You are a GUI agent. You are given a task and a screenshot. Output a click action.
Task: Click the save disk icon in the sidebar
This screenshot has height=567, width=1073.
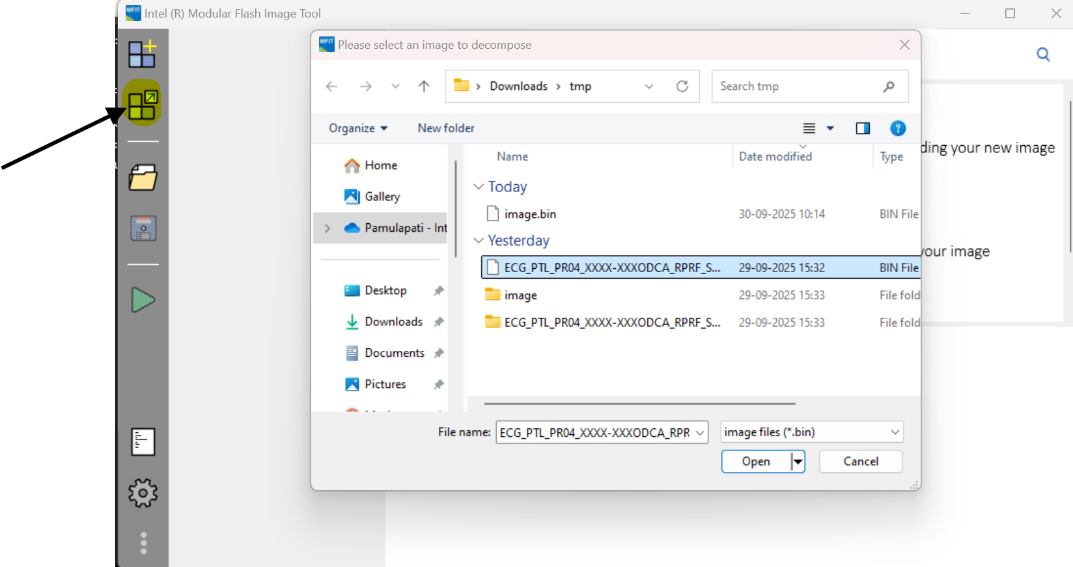(143, 229)
